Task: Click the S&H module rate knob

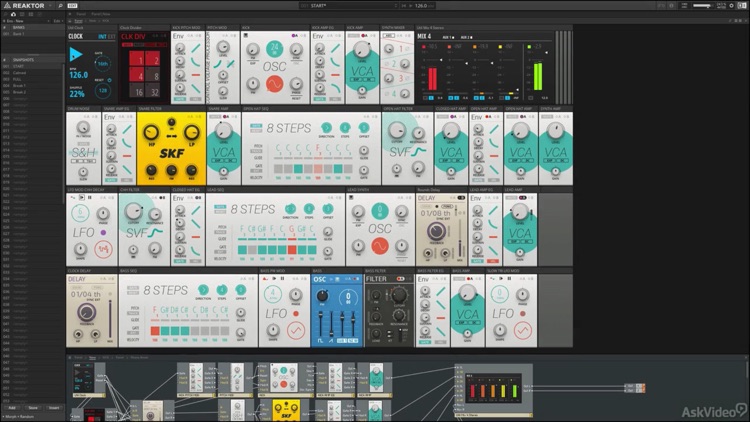Action: pos(83,128)
